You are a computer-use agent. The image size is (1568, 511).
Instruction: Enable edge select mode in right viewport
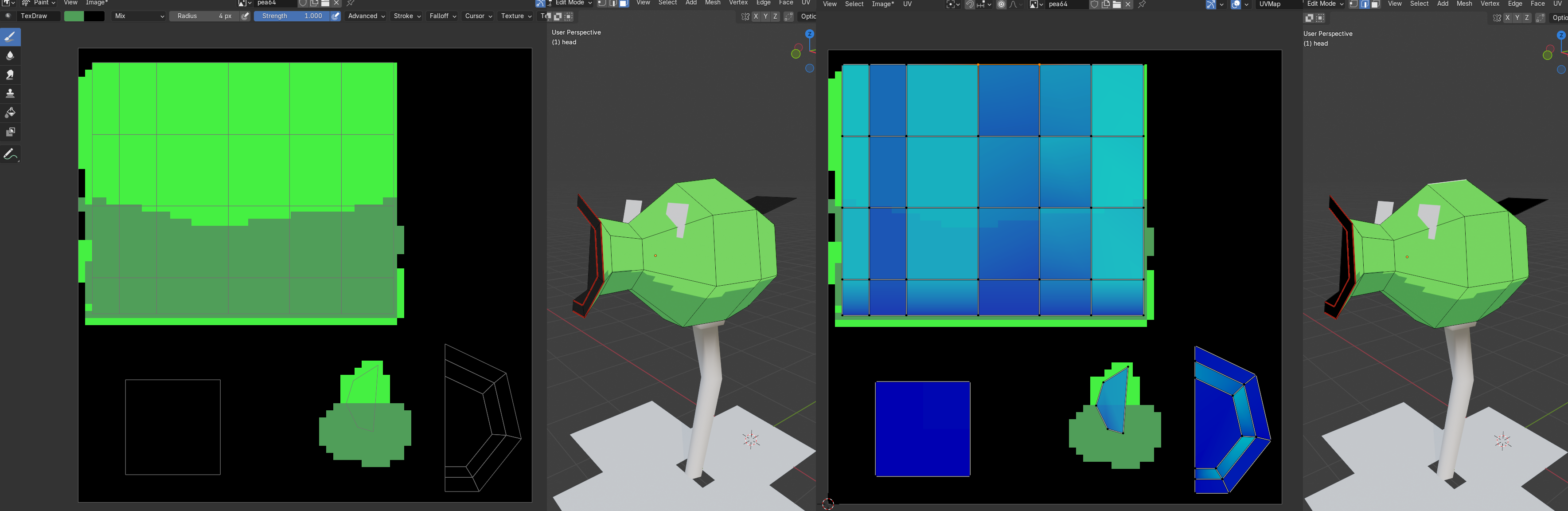pyautogui.click(x=1365, y=4)
